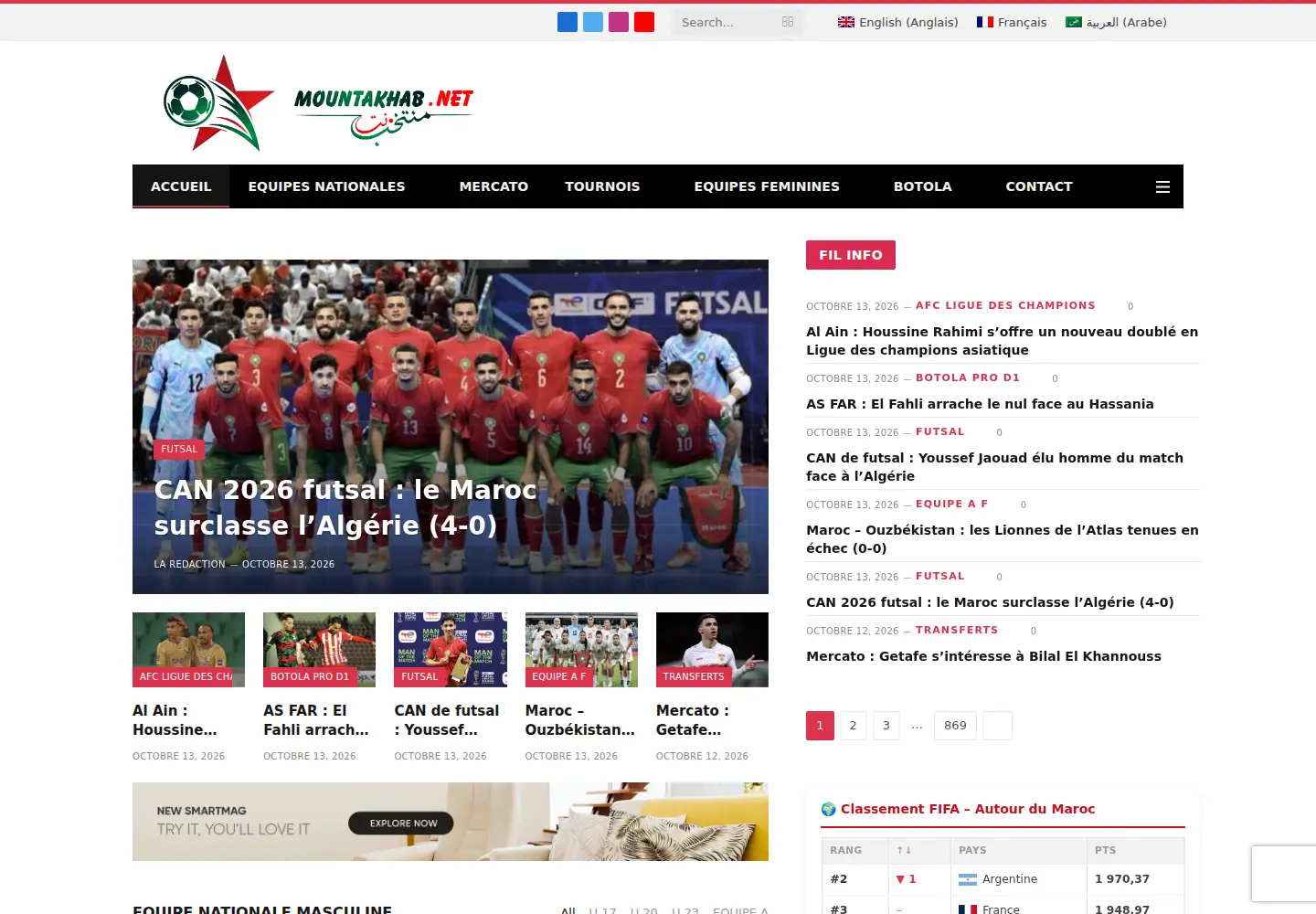The image size is (1316, 914).
Task: Expand the EQUIPES FEMININES menu
Action: [767, 186]
